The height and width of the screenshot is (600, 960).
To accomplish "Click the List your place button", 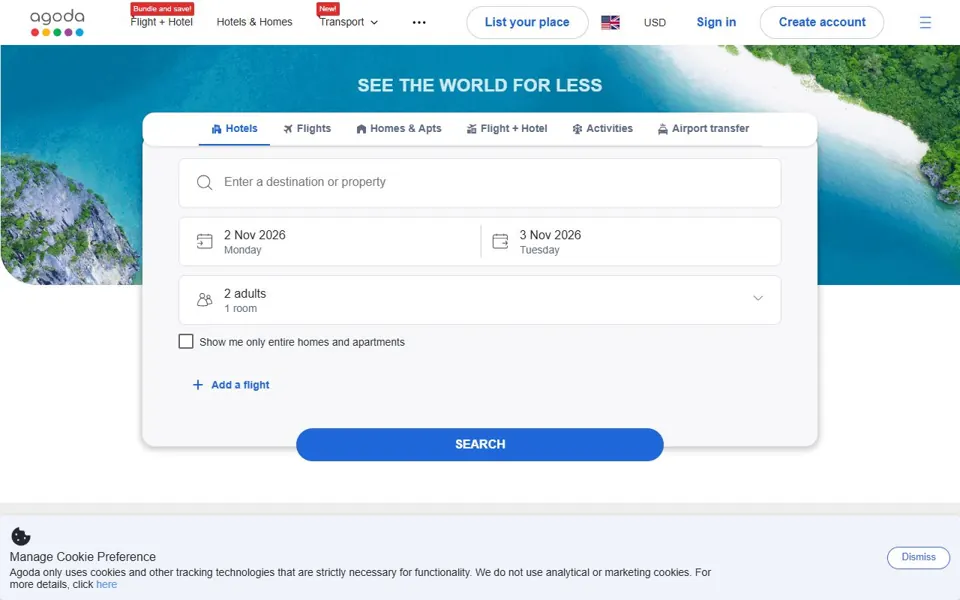I will tap(527, 23).
